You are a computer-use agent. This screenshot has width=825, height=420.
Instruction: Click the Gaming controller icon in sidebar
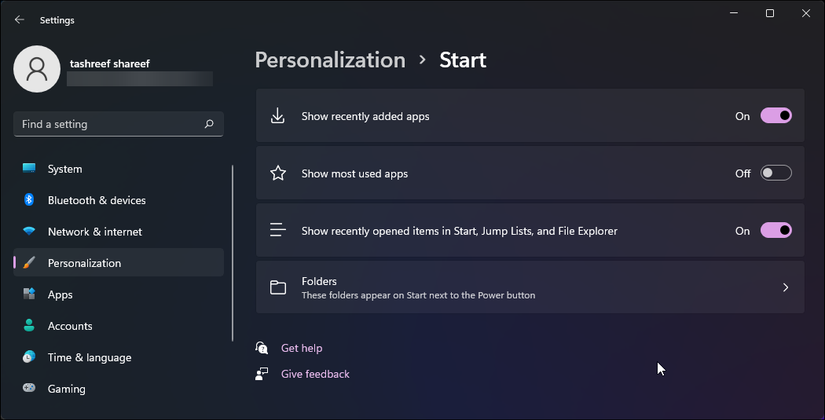[29, 389]
